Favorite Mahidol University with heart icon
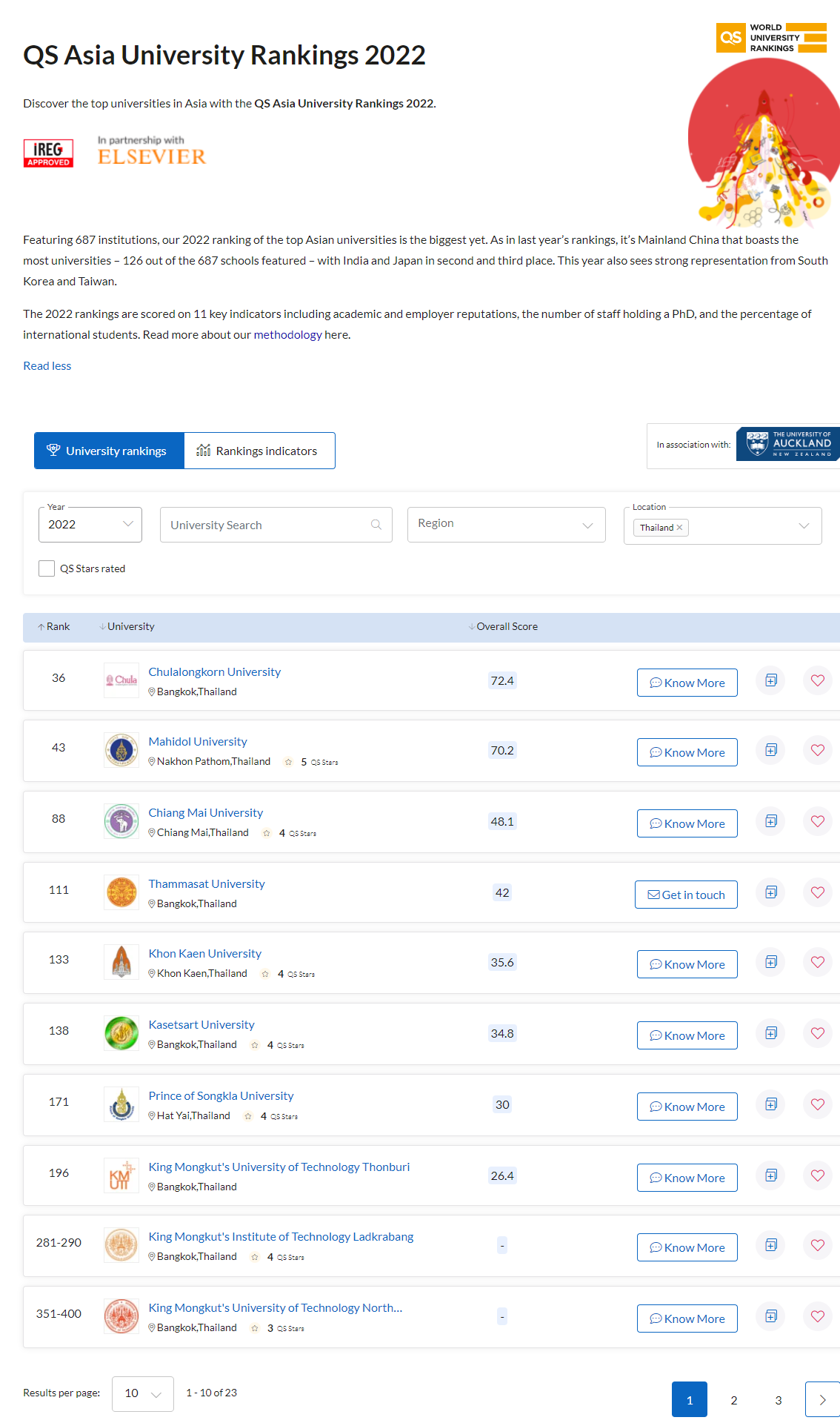840x1423 pixels. [x=818, y=750]
